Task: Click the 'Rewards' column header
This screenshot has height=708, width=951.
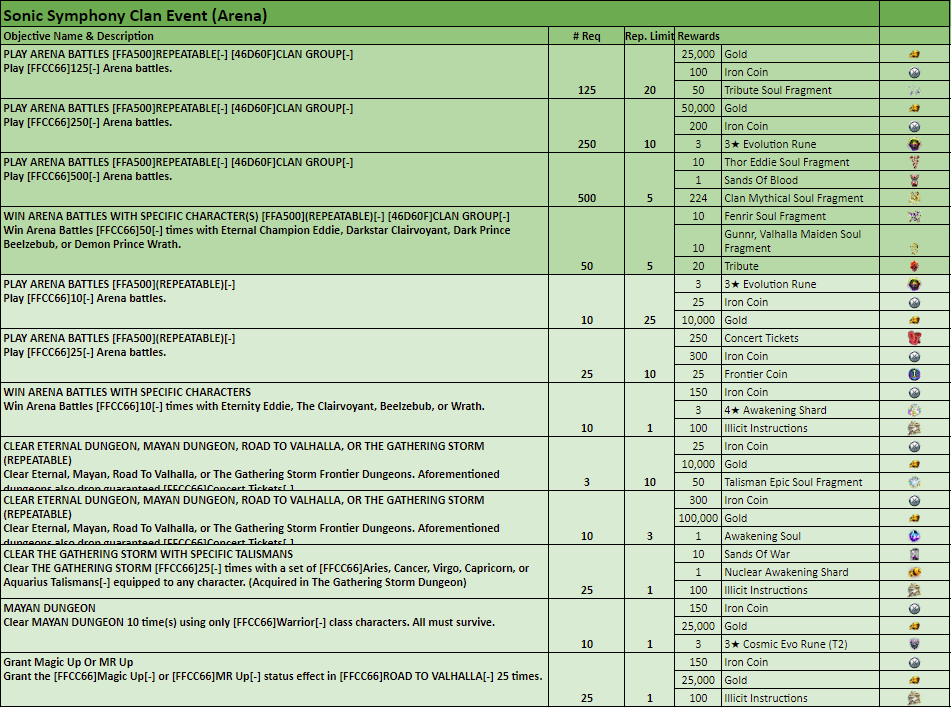Action: [x=698, y=36]
